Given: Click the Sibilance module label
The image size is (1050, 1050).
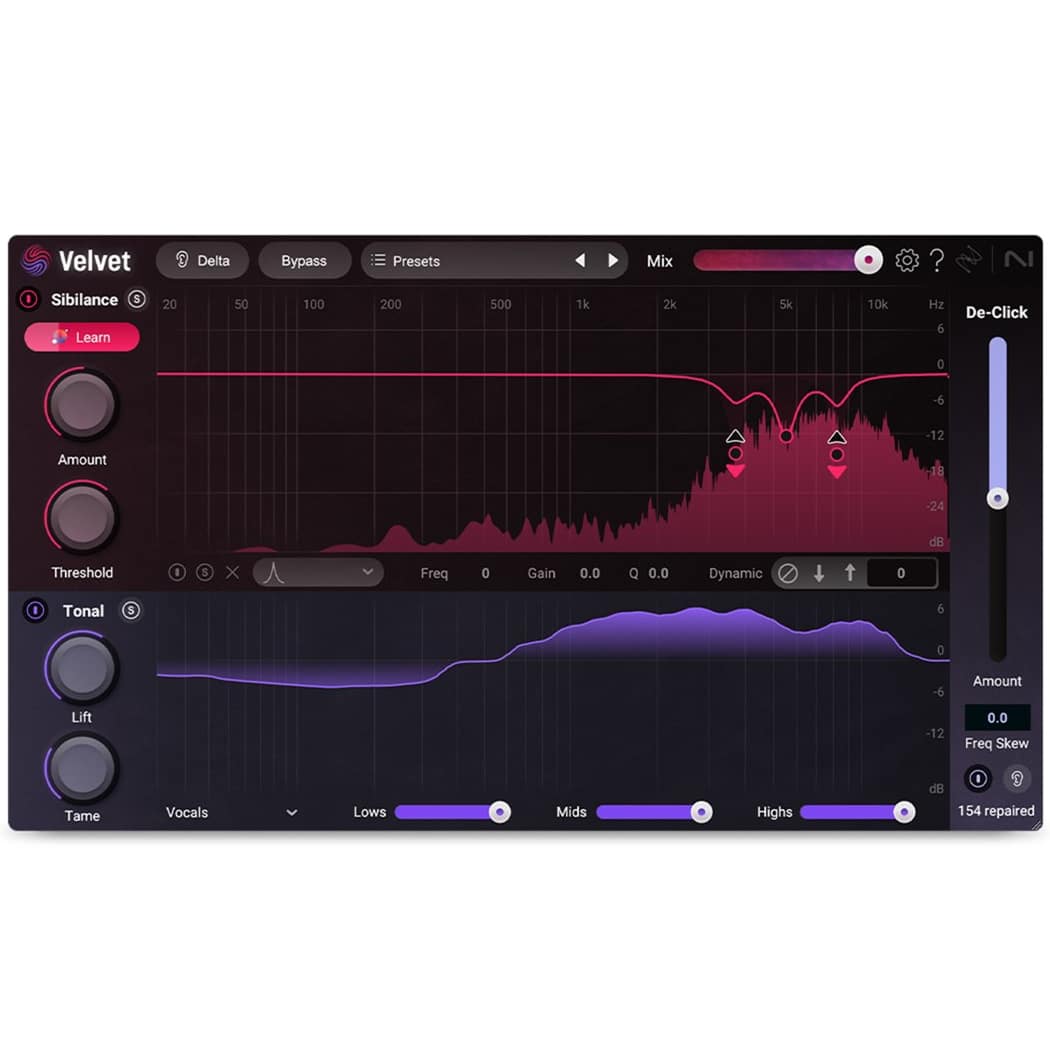Looking at the screenshot, I should click(84, 299).
